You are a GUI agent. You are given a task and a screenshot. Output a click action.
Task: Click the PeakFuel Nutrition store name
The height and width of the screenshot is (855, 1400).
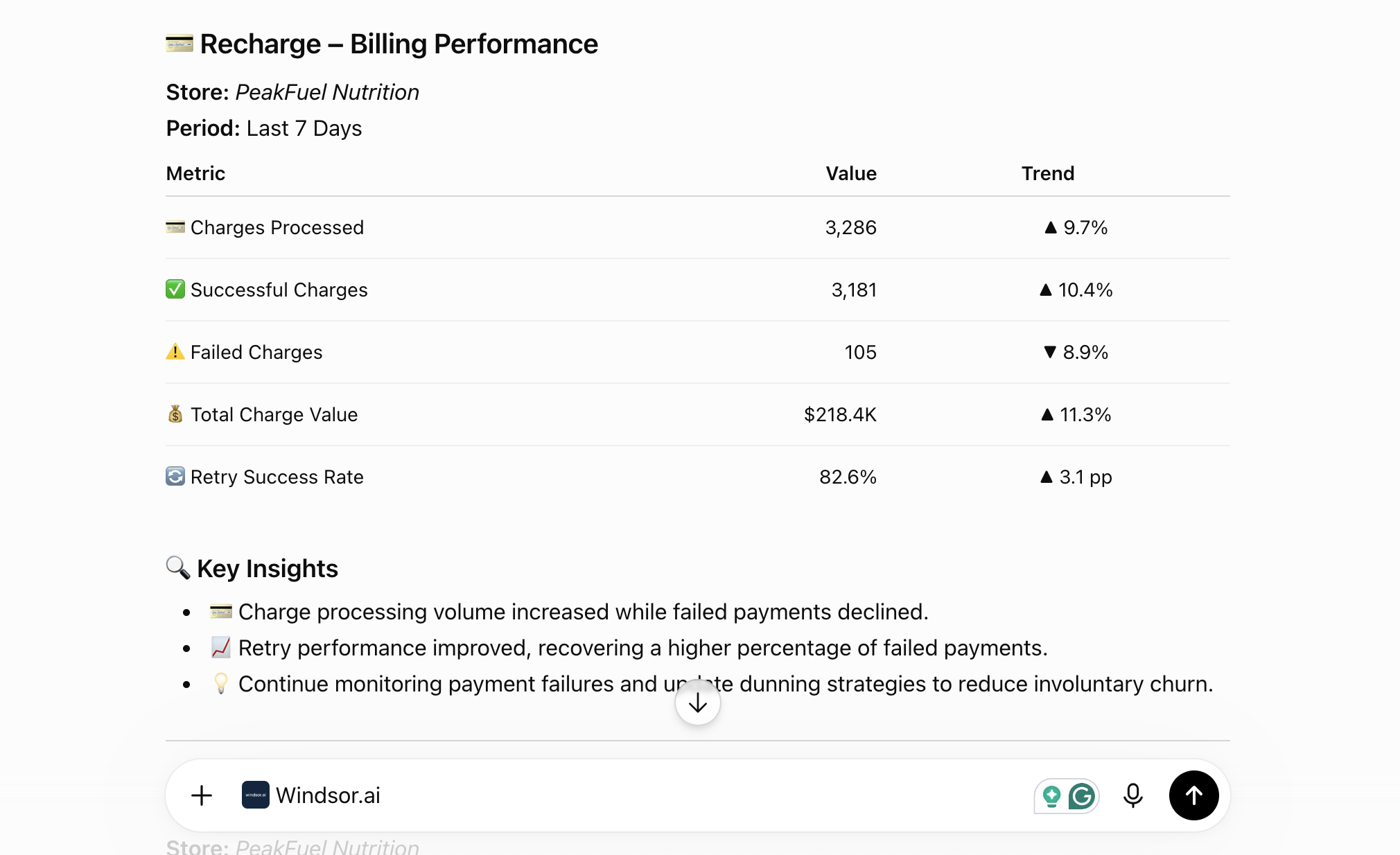pos(327,92)
